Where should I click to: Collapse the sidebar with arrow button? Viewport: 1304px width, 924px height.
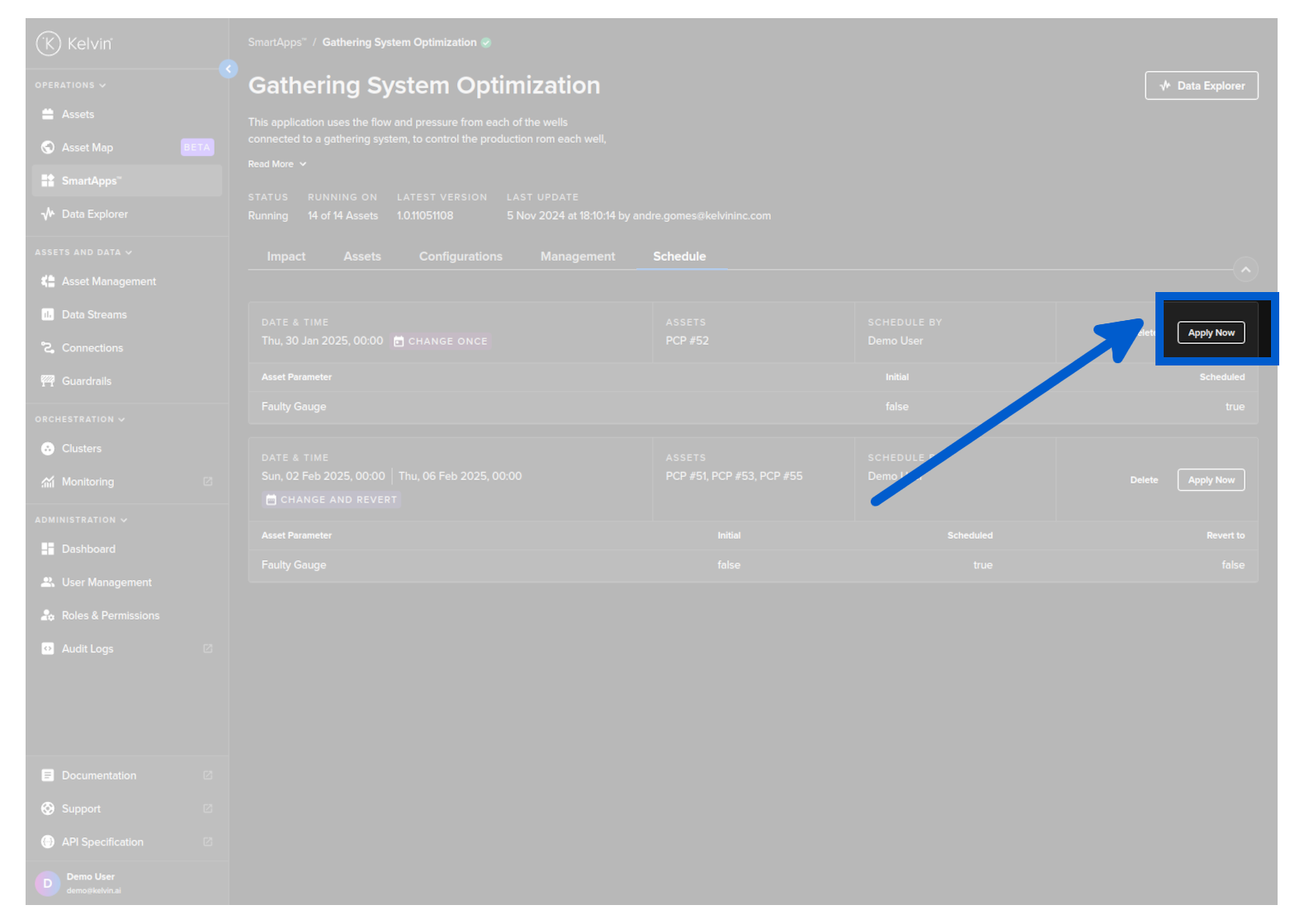pos(229,69)
